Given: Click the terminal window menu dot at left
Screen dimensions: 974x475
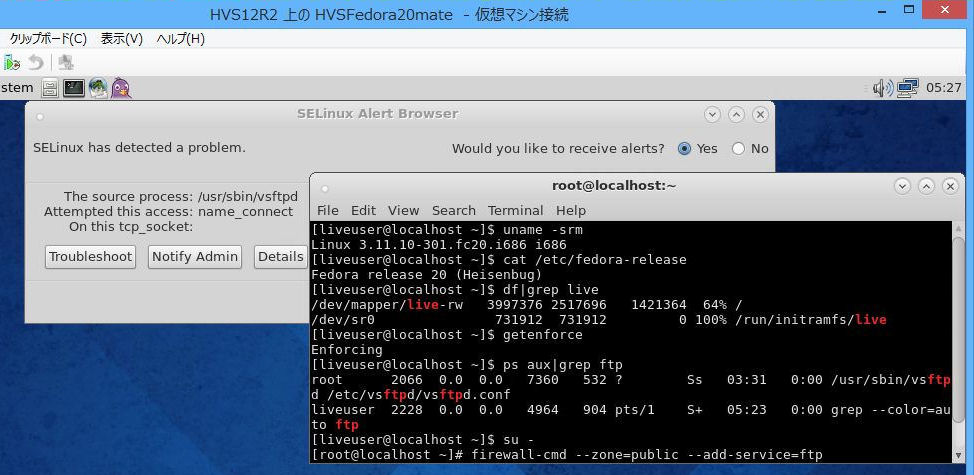Looking at the screenshot, I should [x=324, y=188].
